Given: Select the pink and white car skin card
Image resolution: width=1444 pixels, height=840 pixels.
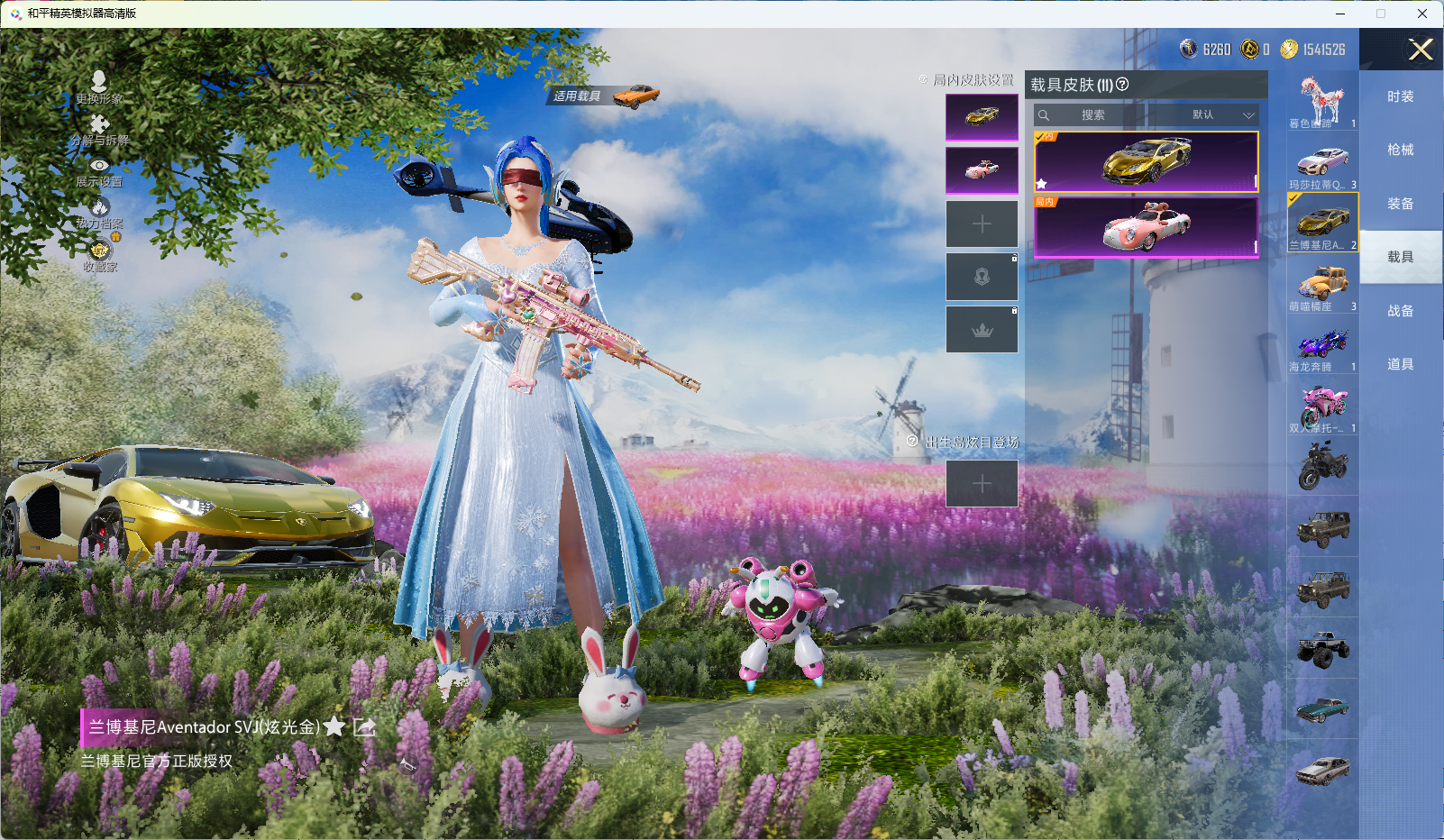Looking at the screenshot, I should point(1147,227).
